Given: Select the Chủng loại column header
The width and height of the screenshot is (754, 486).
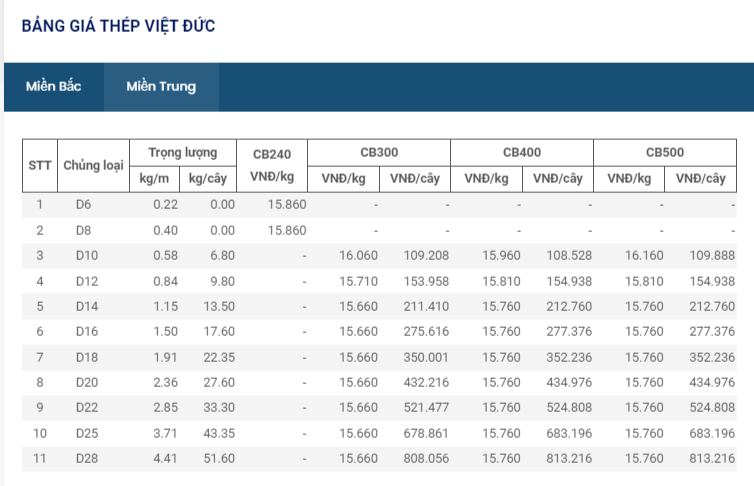Looking at the screenshot, I should tap(93, 165).
